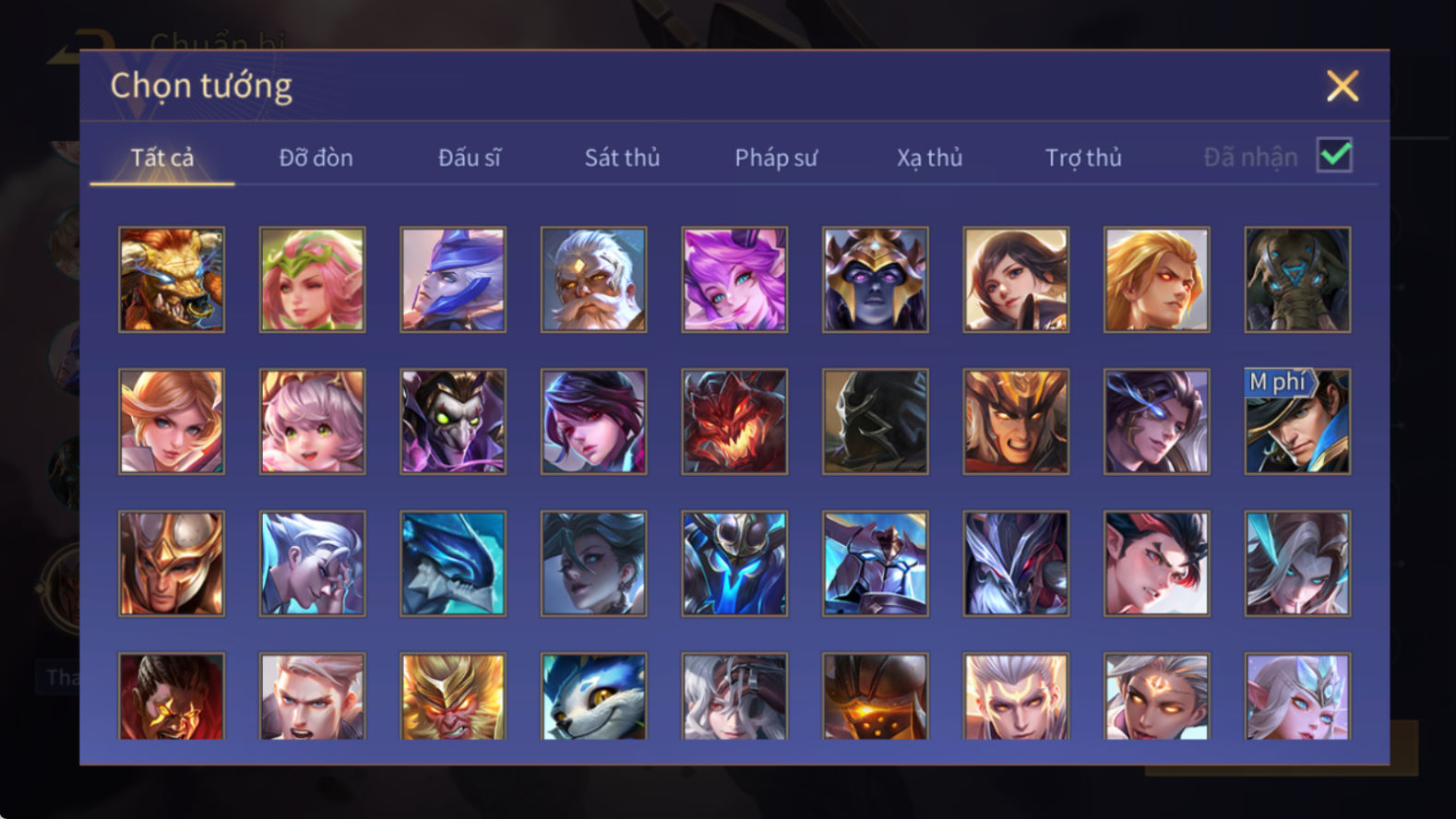
Task: Pick the hero tagged M phí
Action: [x=1297, y=421]
